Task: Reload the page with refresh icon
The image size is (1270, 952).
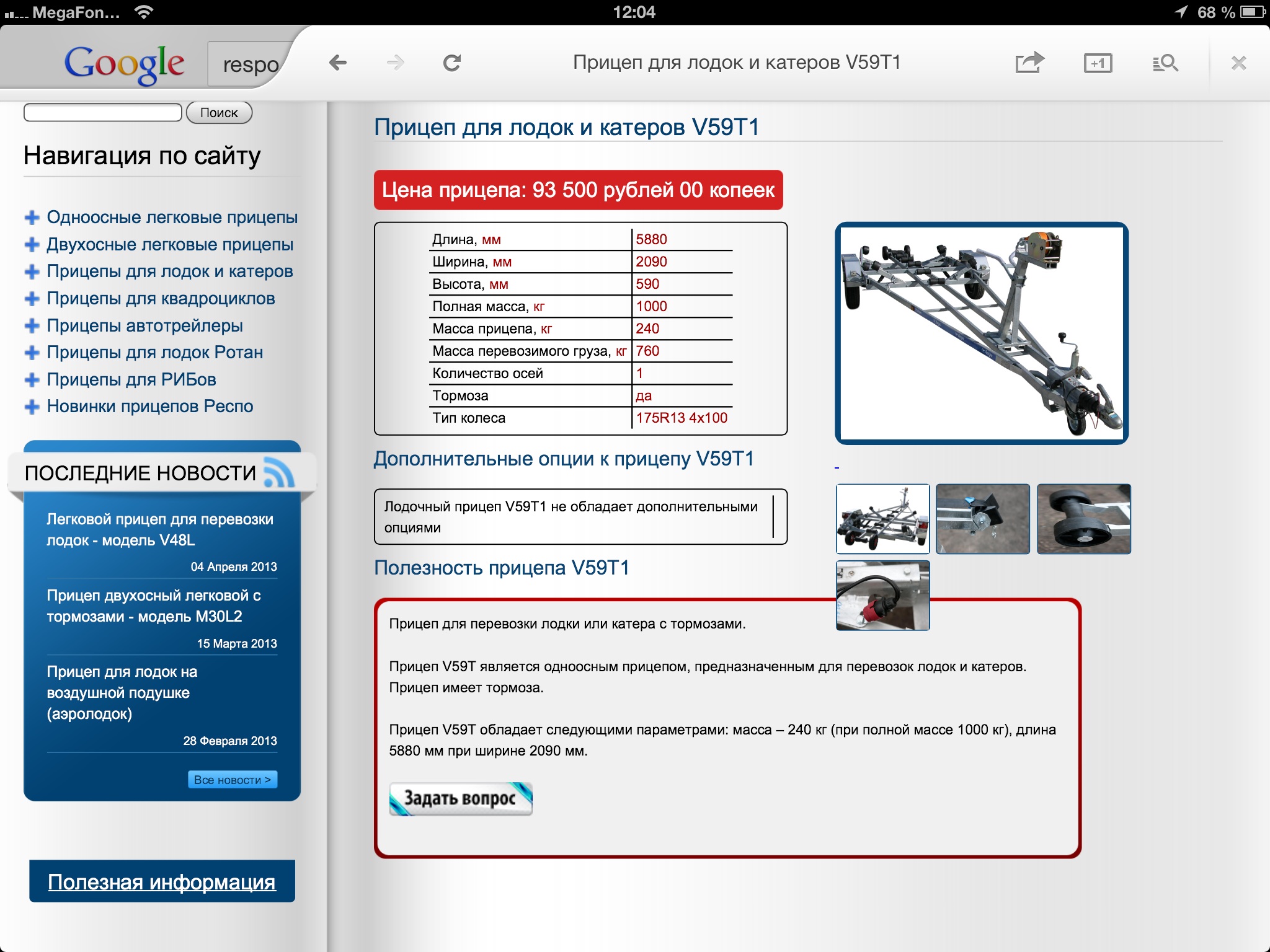Action: (x=452, y=63)
